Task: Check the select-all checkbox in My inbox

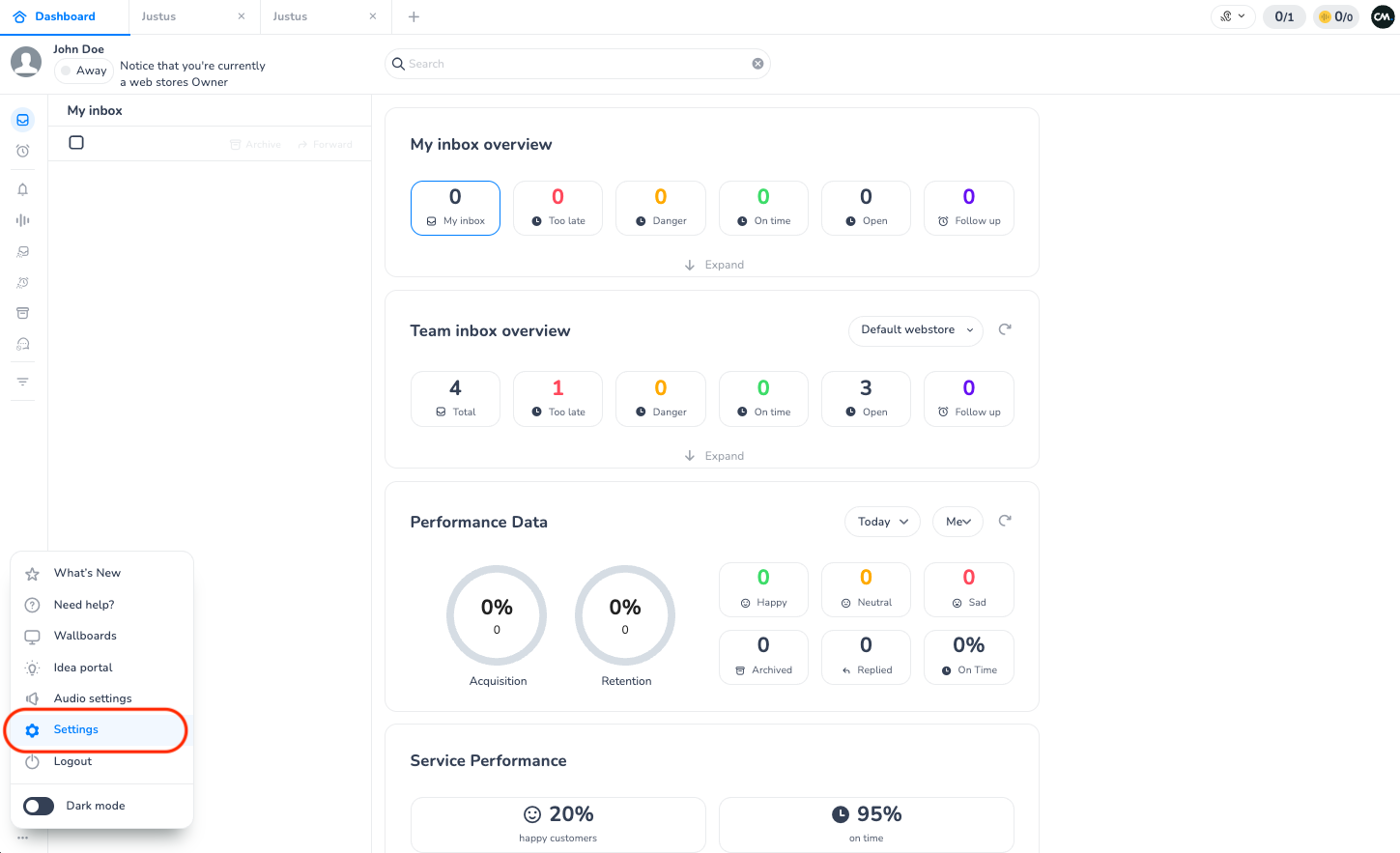Action: 76,143
